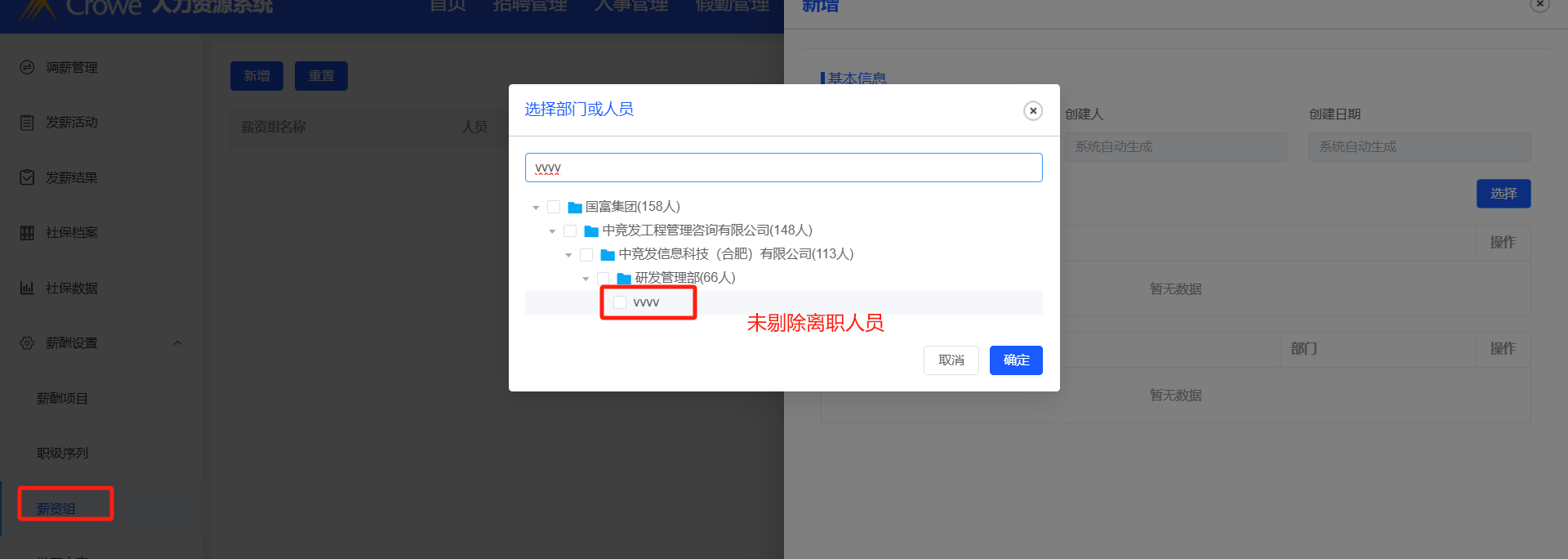Open the 薪资组 menu item
Screen dimensions: 1568x559
[56, 508]
